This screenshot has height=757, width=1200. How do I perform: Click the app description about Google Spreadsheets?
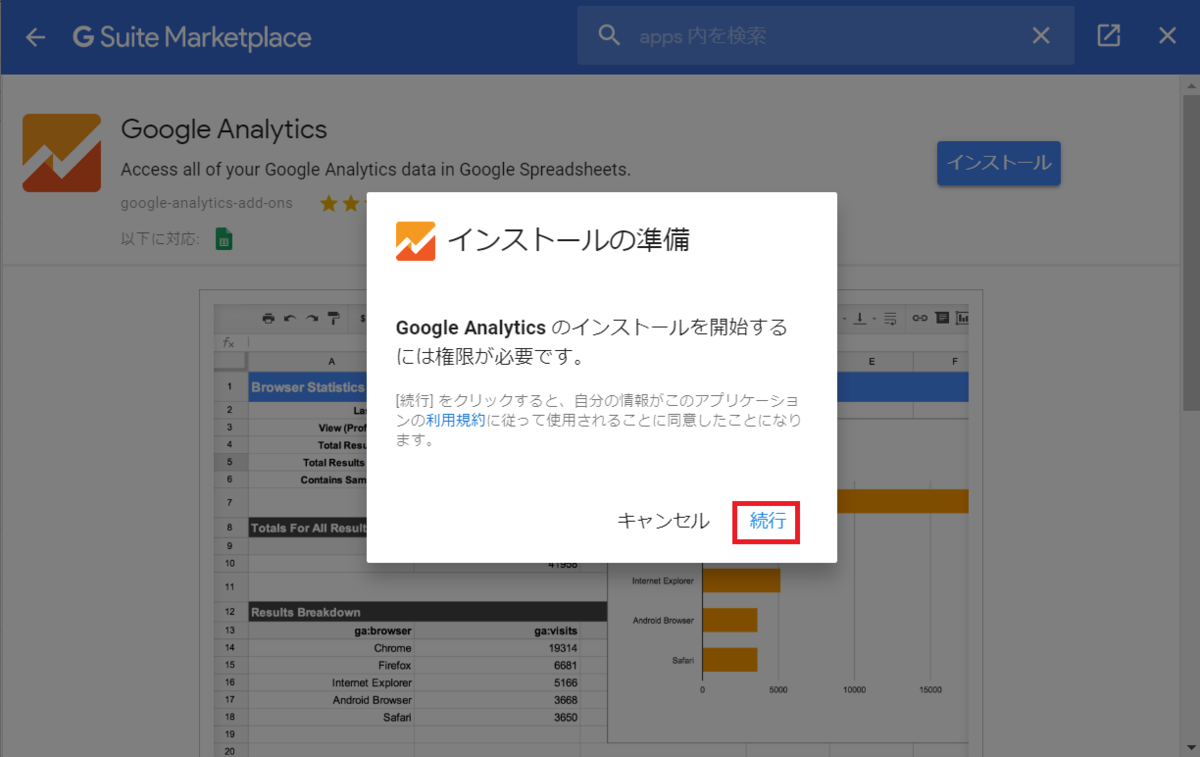[x=376, y=169]
